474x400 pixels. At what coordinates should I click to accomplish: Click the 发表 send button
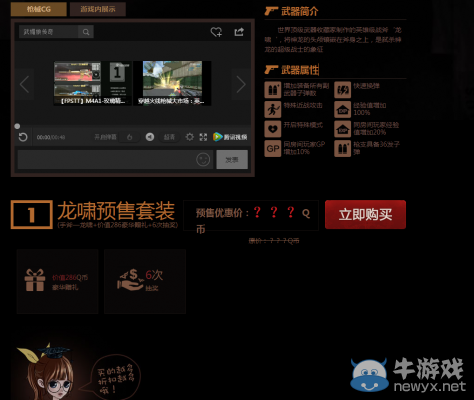[232, 160]
